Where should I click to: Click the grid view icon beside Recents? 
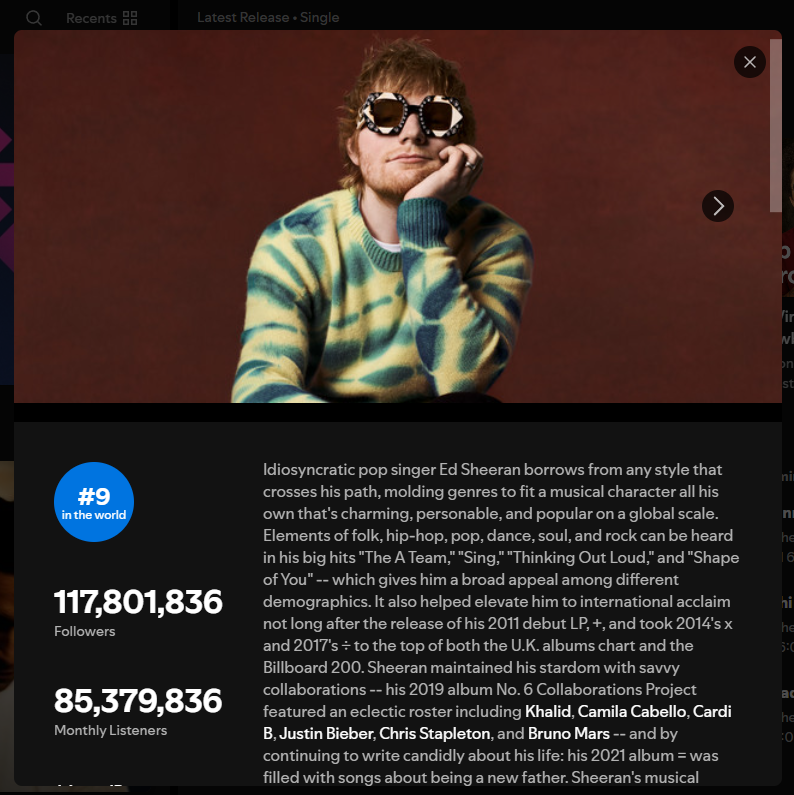130,18
